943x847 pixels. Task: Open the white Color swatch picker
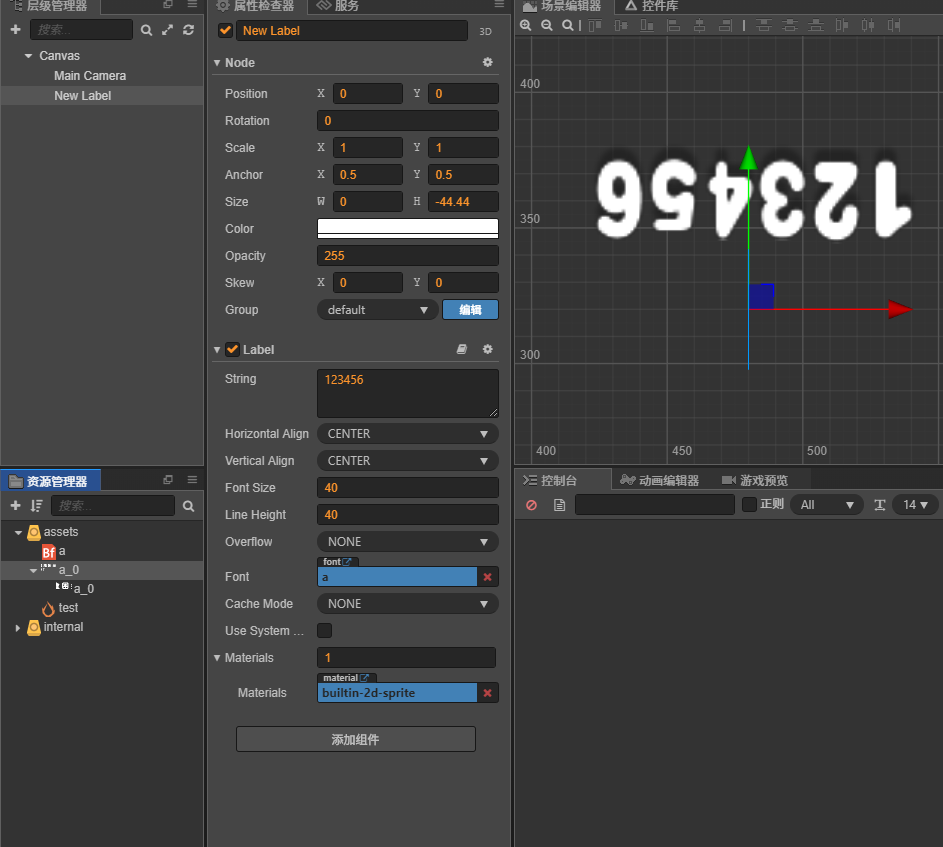(x=407, y=228)
